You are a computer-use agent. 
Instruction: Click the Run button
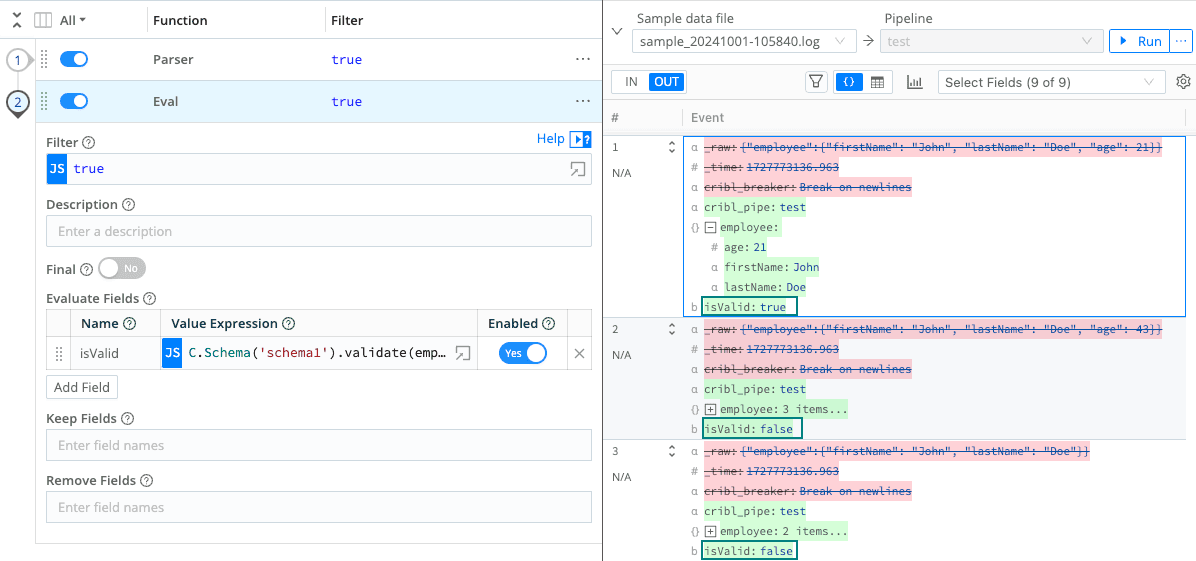(1139, 41)
